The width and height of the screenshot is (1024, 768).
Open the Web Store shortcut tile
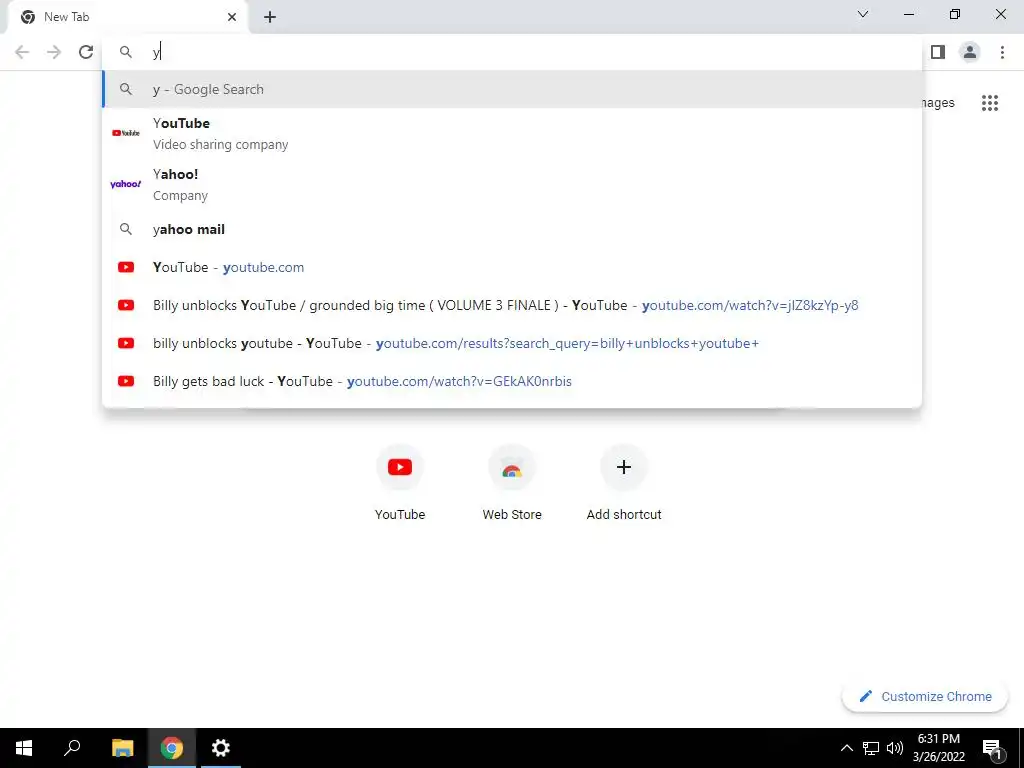512,483
